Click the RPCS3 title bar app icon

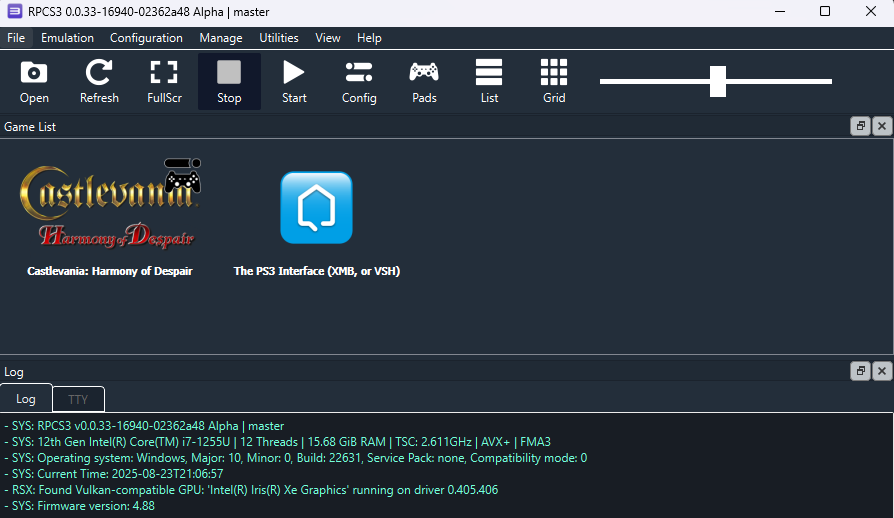[x=14, y=11]
